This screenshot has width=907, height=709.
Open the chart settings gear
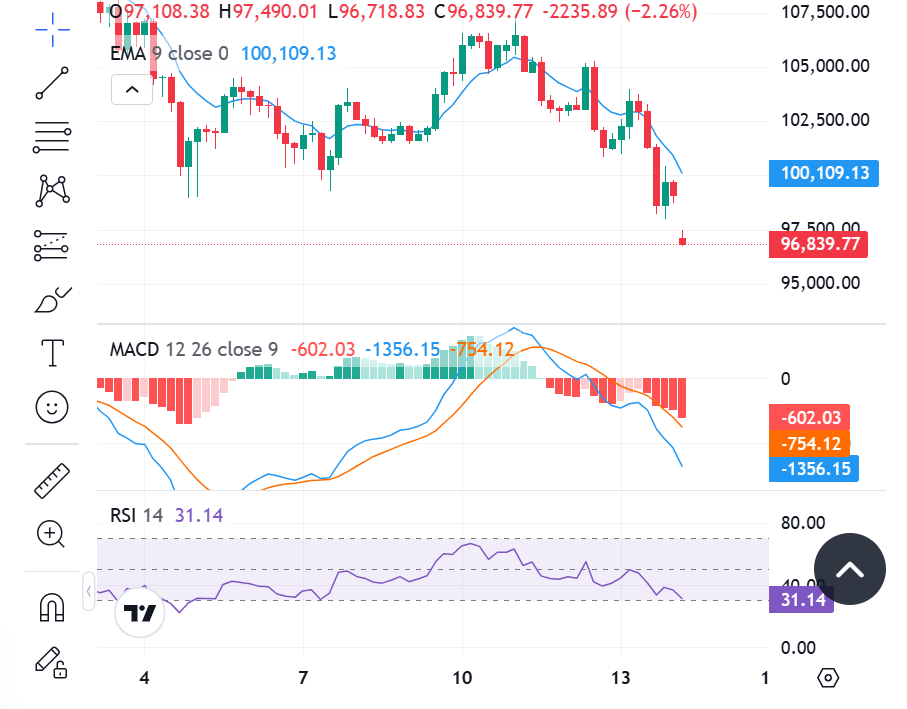pos(828,677)
